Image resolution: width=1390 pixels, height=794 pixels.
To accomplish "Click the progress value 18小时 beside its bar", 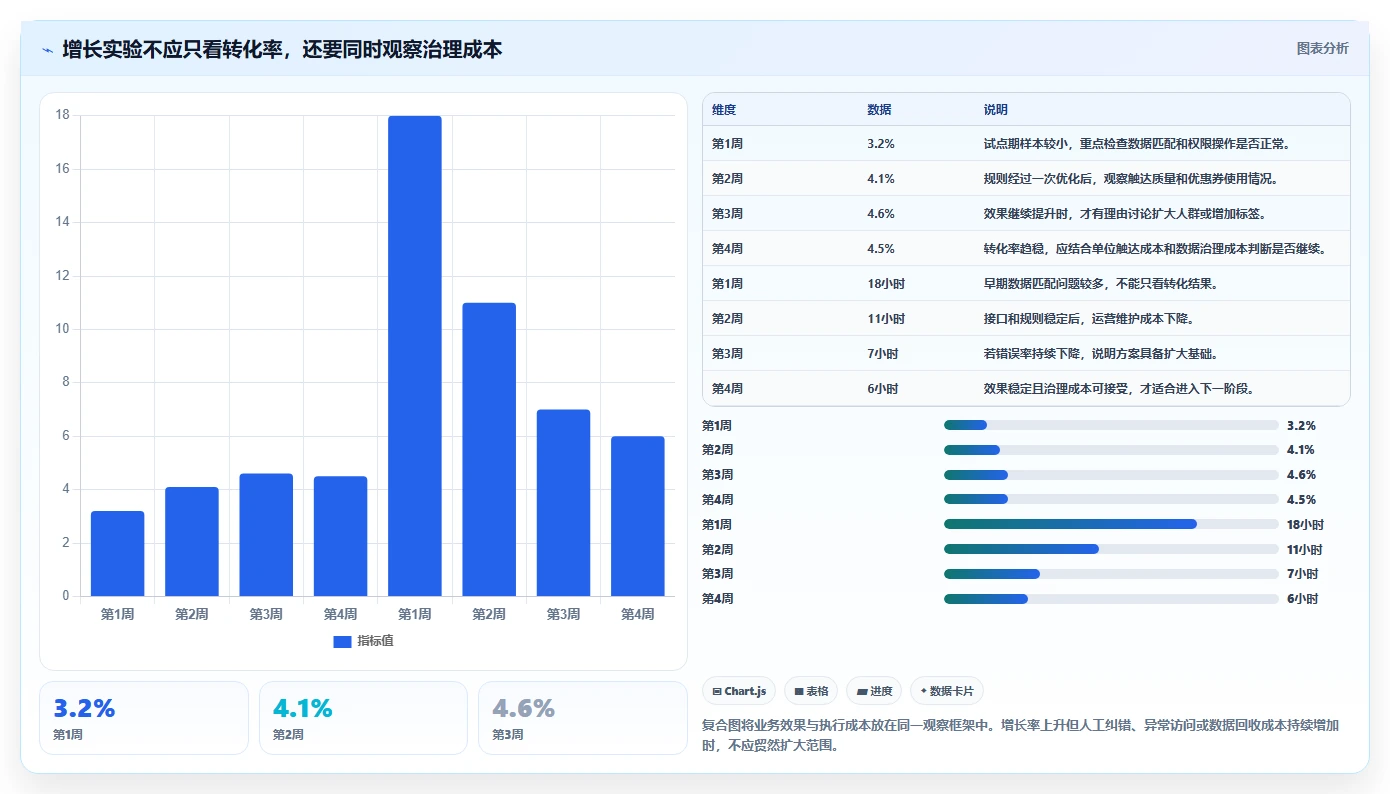I will (1305, 524).
